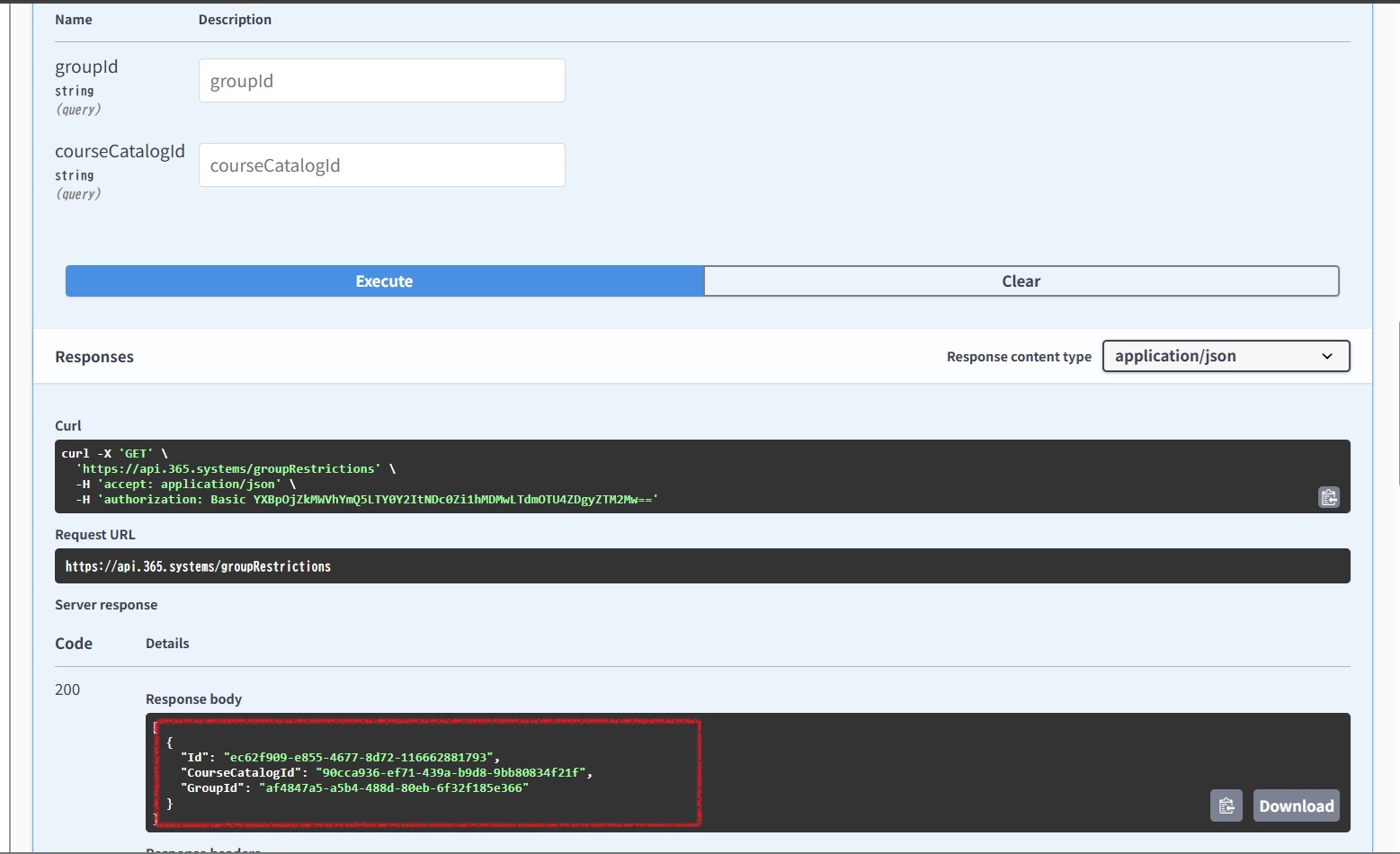Click the courseCatalogId parameter name label
The image size is (1400, 854).
[120, 151]
